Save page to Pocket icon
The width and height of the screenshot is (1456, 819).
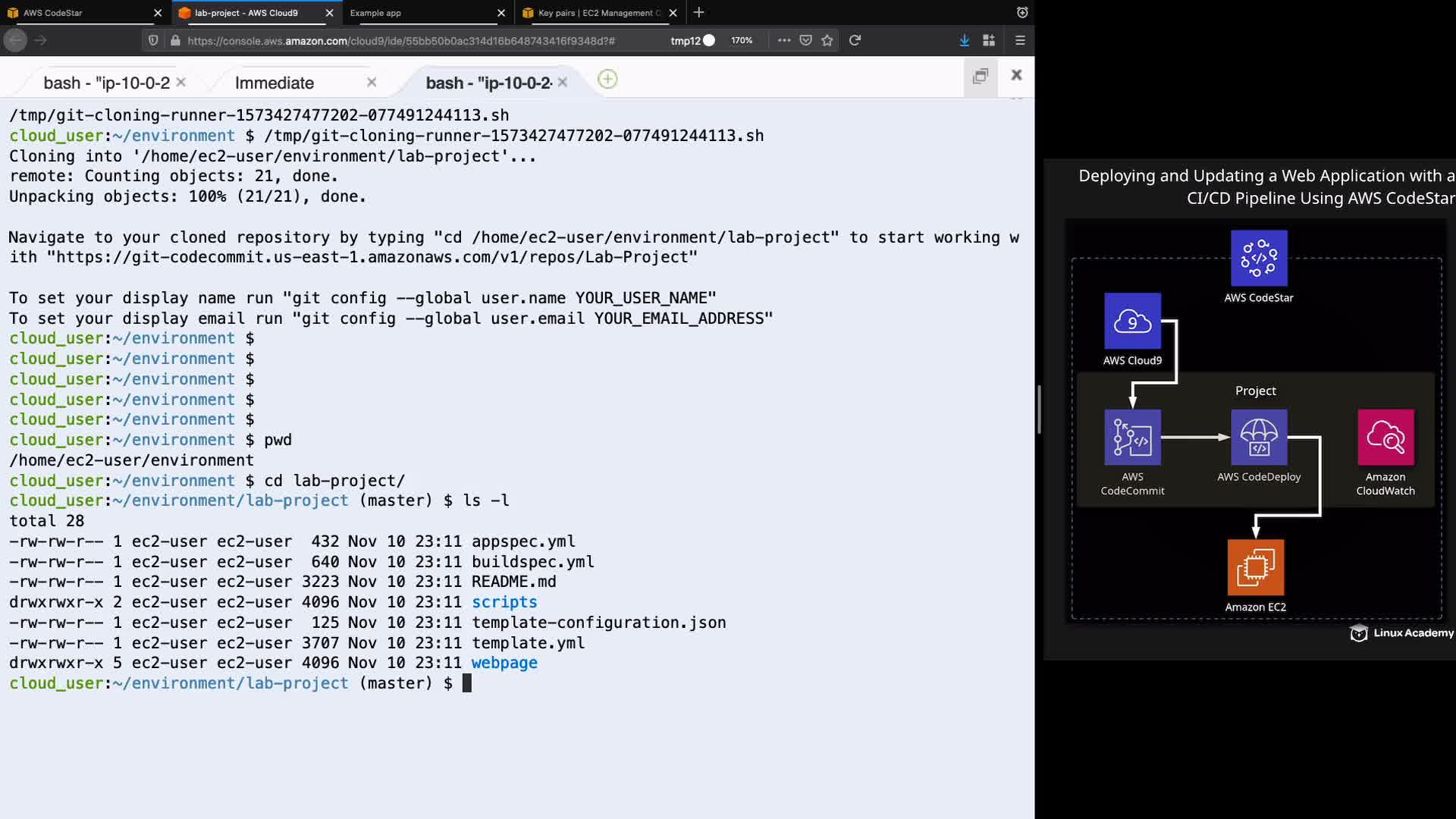point(806,40)
